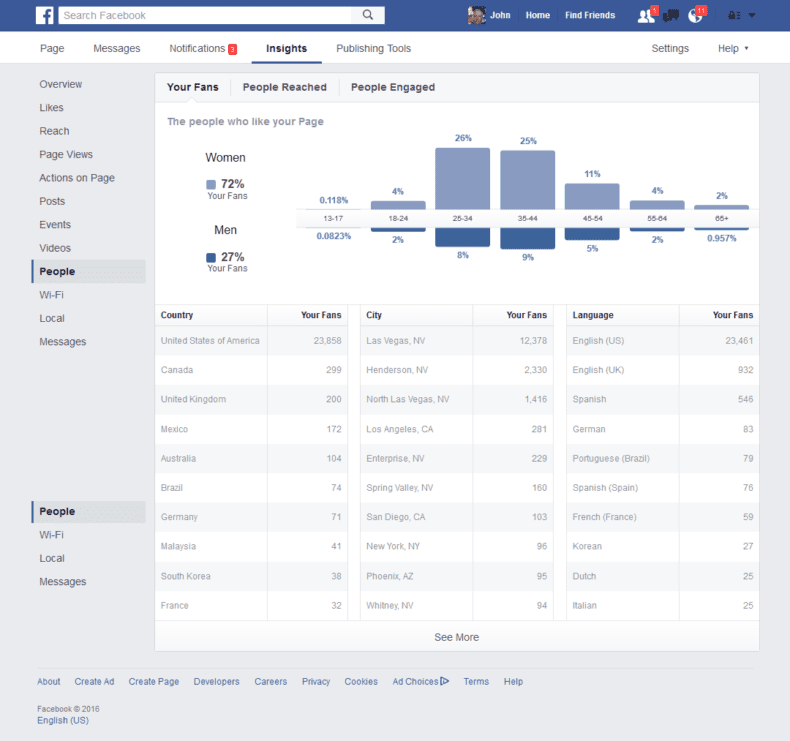This screenshot has width=790, height=741.
Task: Click the Find Friends link
Action: (590, 15)
